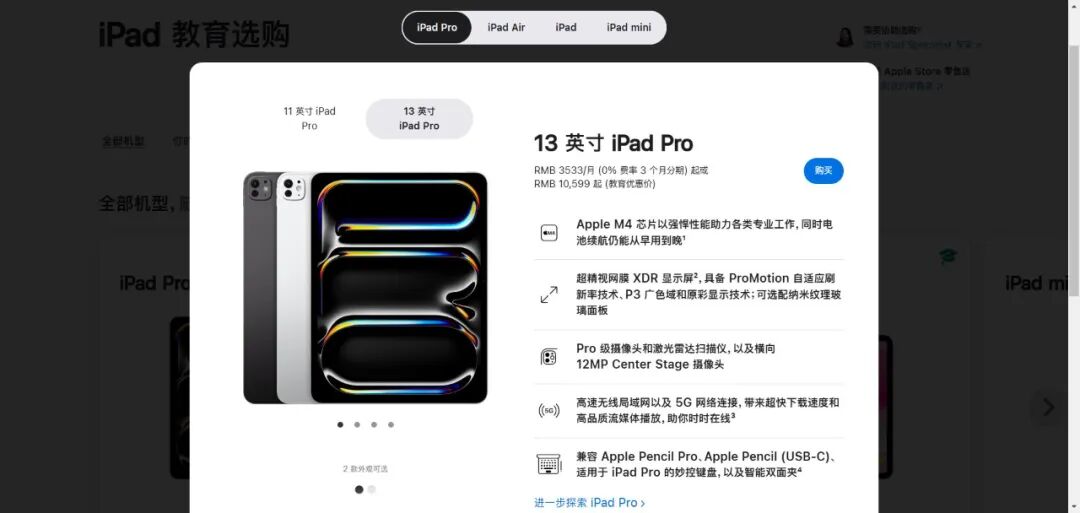The width and height of the screenshot is (1080, 513).
Task: Click the next carousel arrow on right
Action: [x=1048, y=407]
